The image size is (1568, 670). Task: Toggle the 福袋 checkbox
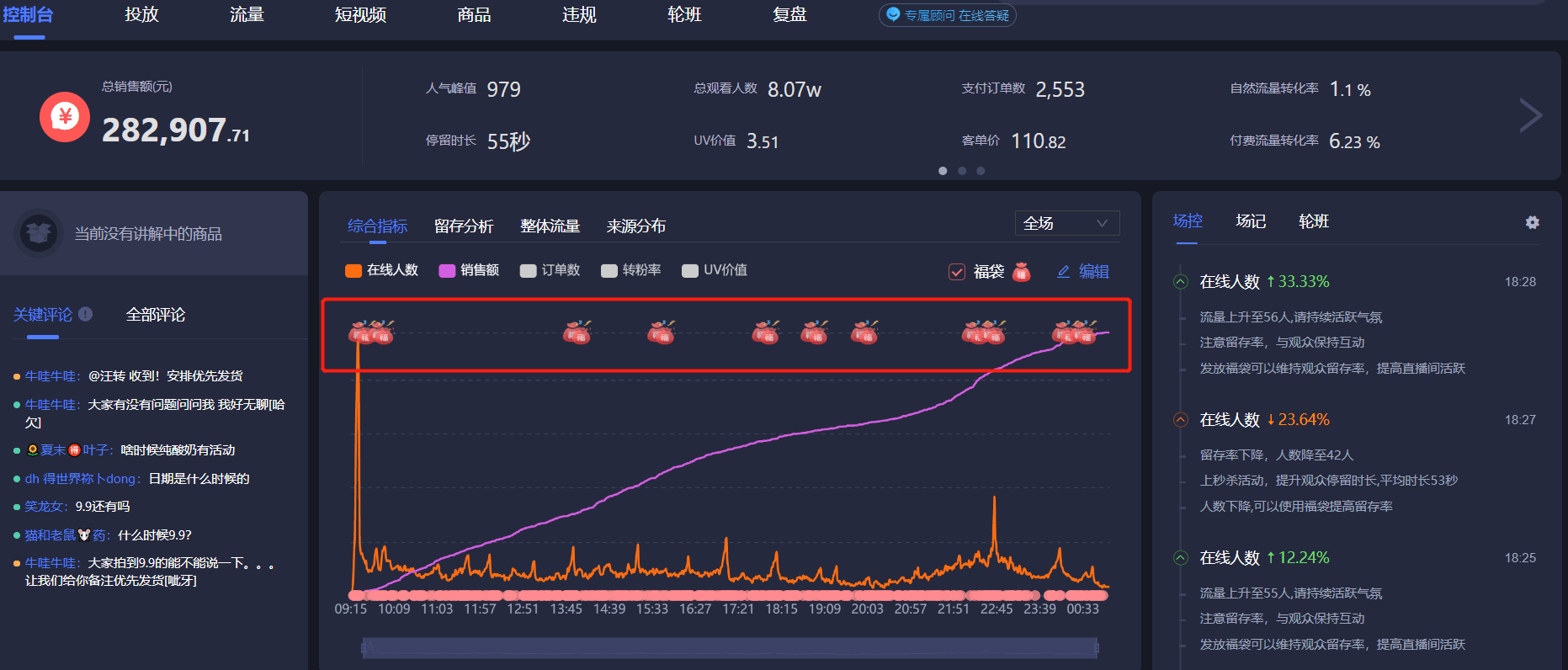click(x=957, y=272)
